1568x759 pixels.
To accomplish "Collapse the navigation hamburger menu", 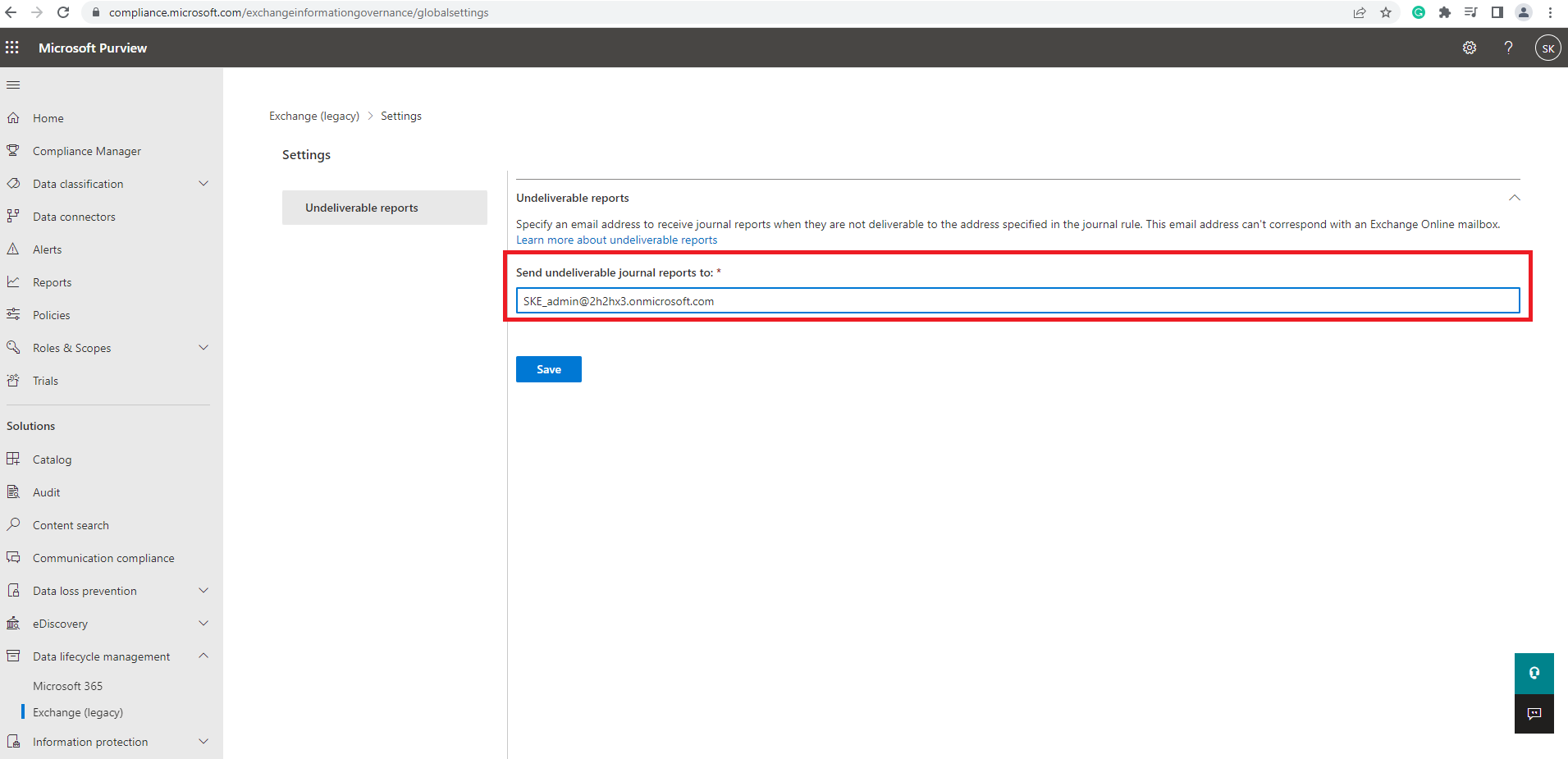I will (13, 85).
